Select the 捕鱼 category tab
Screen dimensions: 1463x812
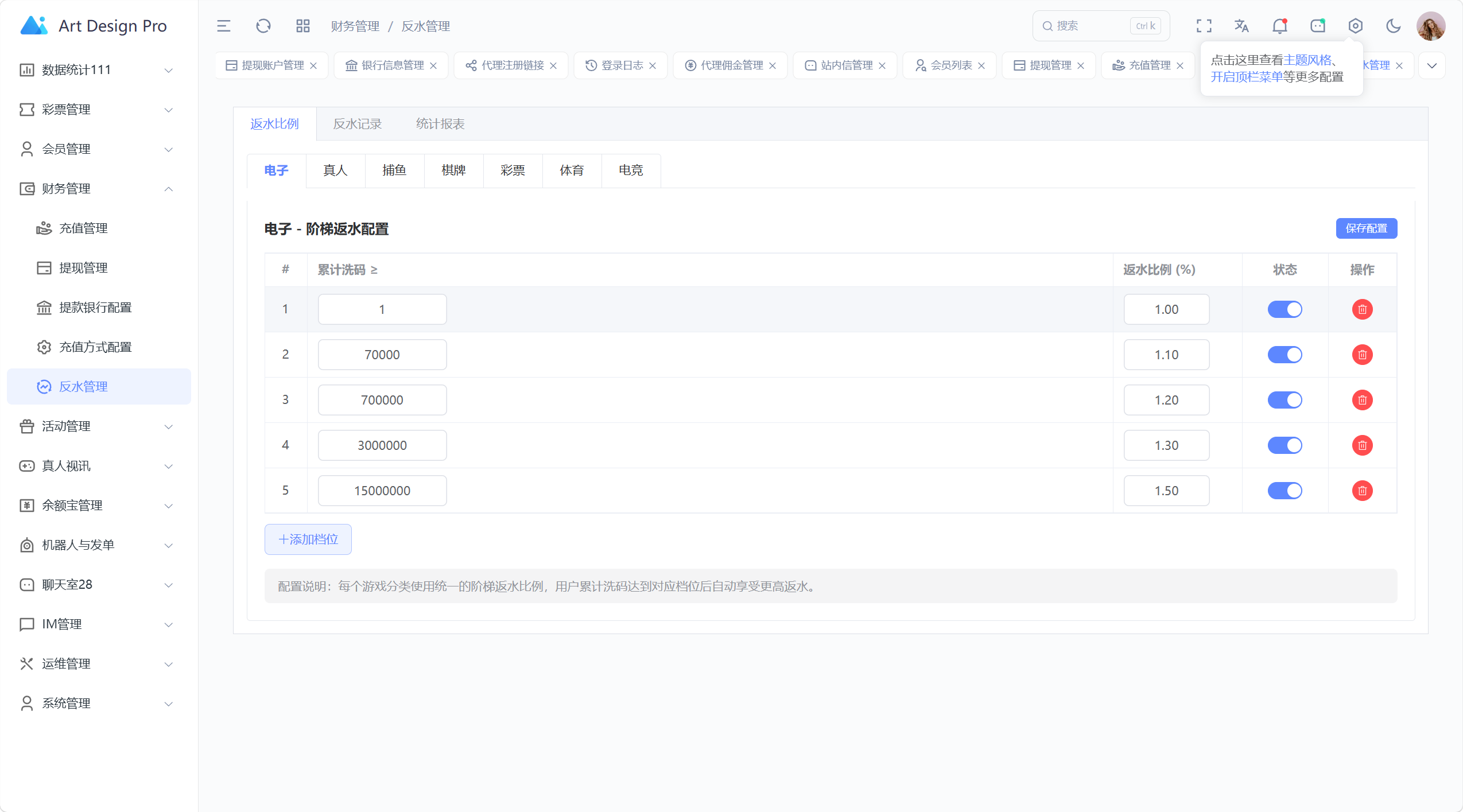394,170
